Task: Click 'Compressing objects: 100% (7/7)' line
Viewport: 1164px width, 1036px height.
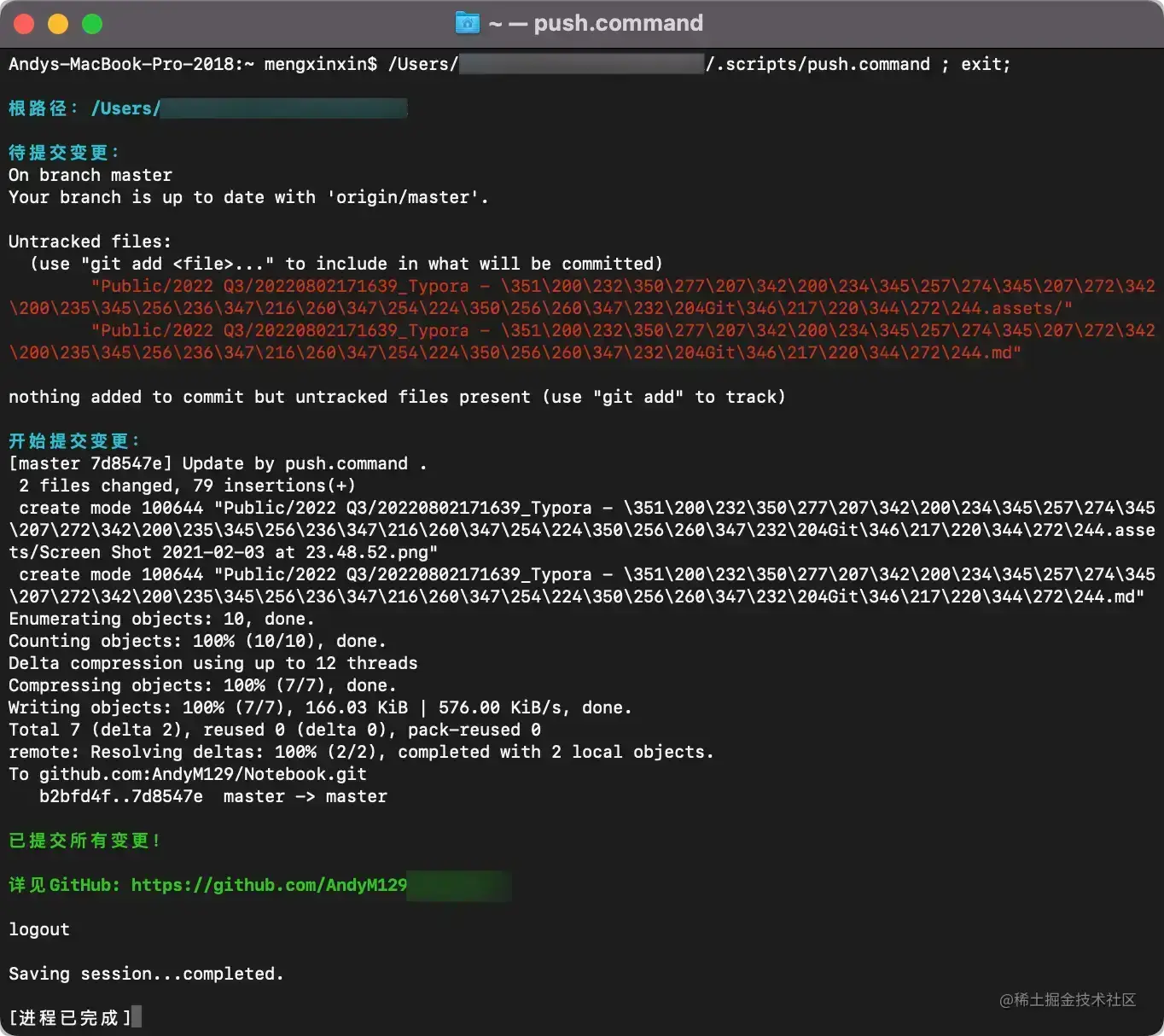Action: pyautogui.click(x=202, y=685)
